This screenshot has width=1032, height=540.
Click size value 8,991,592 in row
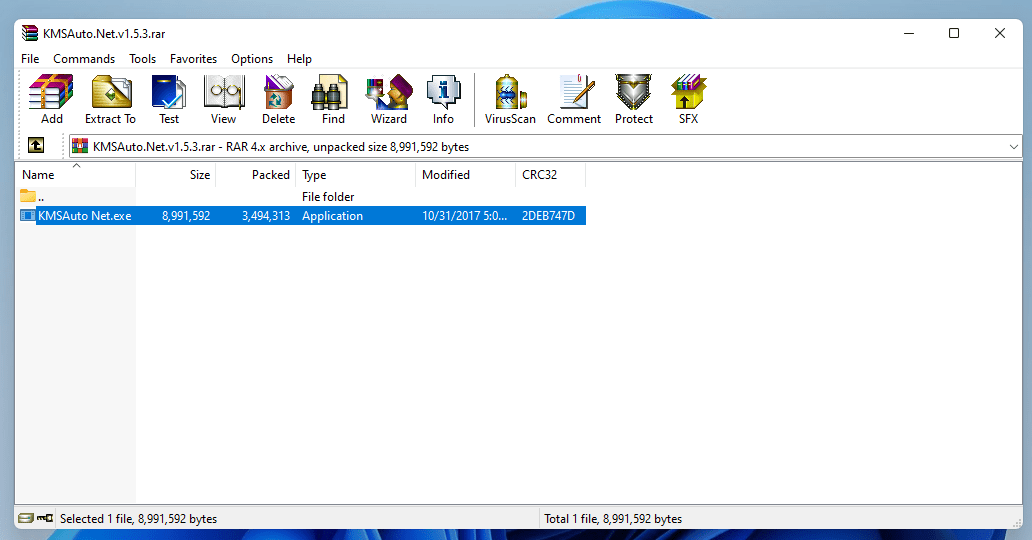pos(186,215)
